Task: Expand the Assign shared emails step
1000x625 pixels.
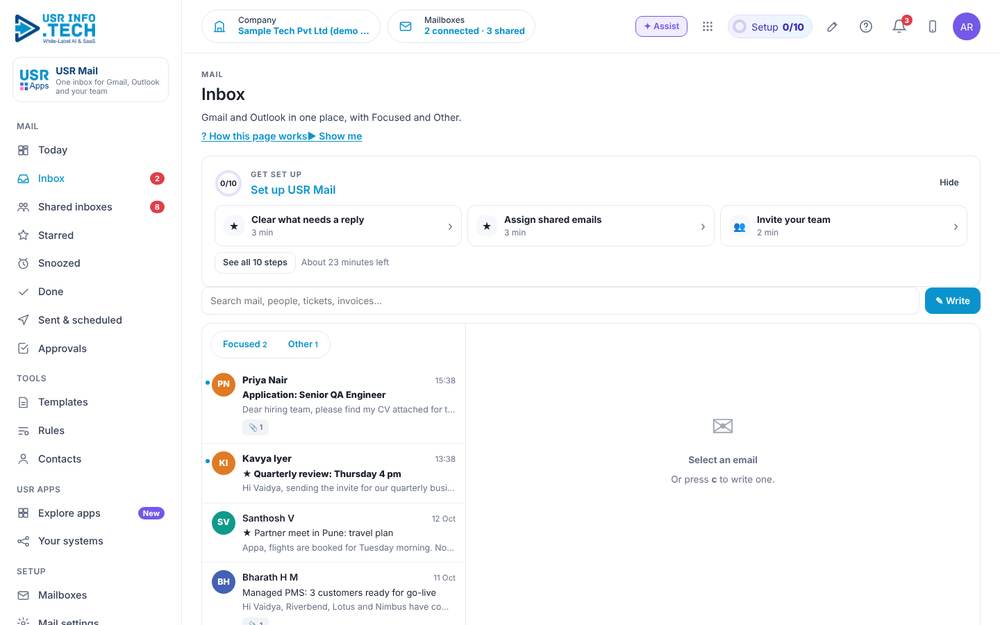Action: [x=591, y=226]
